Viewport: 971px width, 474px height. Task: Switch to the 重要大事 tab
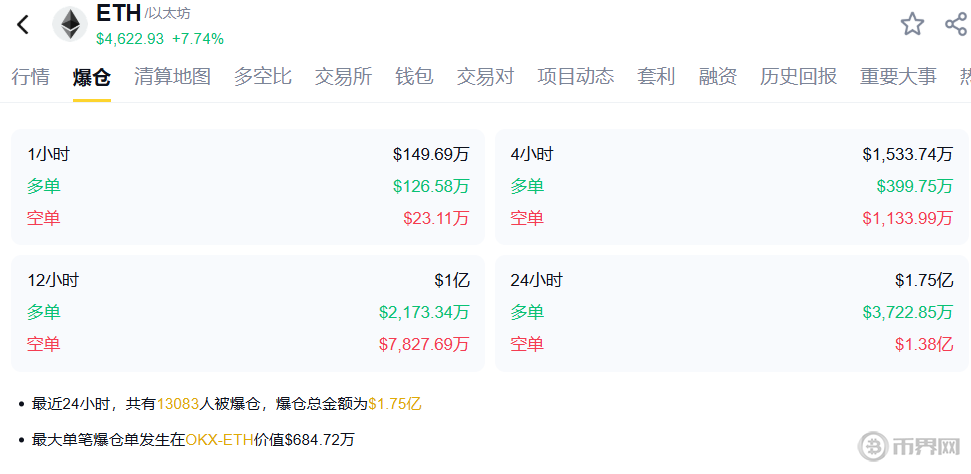pos(898,76)
